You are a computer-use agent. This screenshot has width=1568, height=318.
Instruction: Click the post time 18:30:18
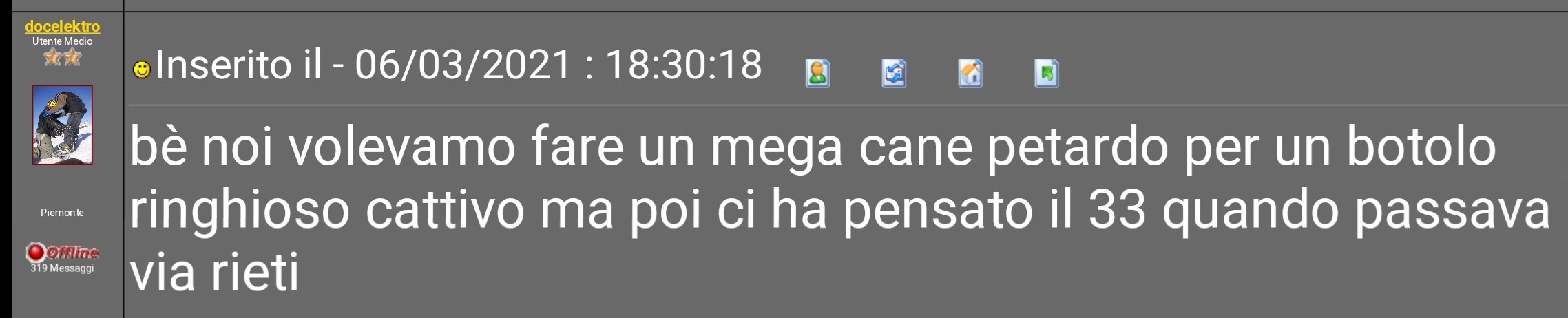683,65
